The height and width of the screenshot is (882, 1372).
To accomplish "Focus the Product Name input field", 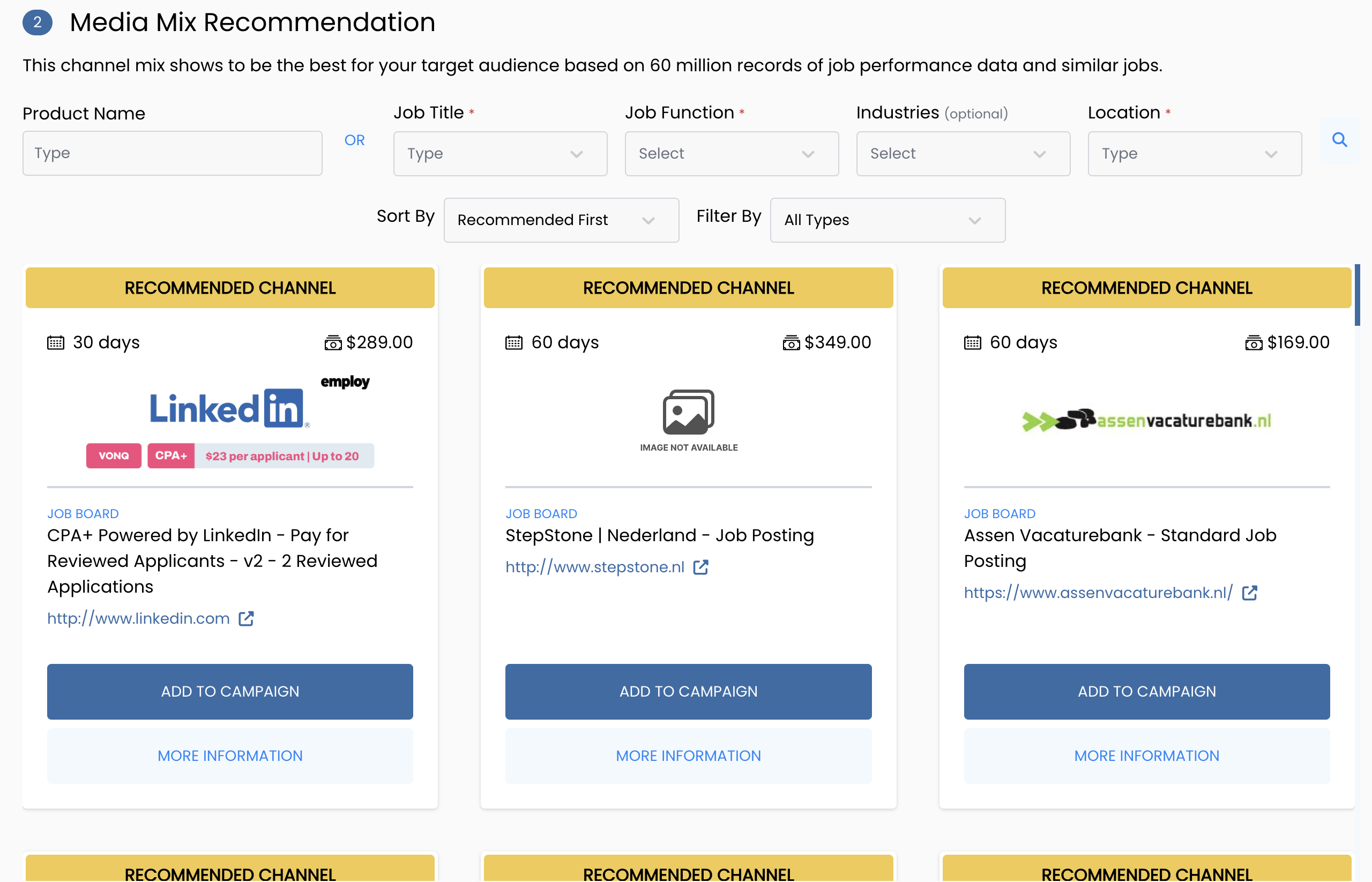I will pyautogui.click(x=172, y=153).
